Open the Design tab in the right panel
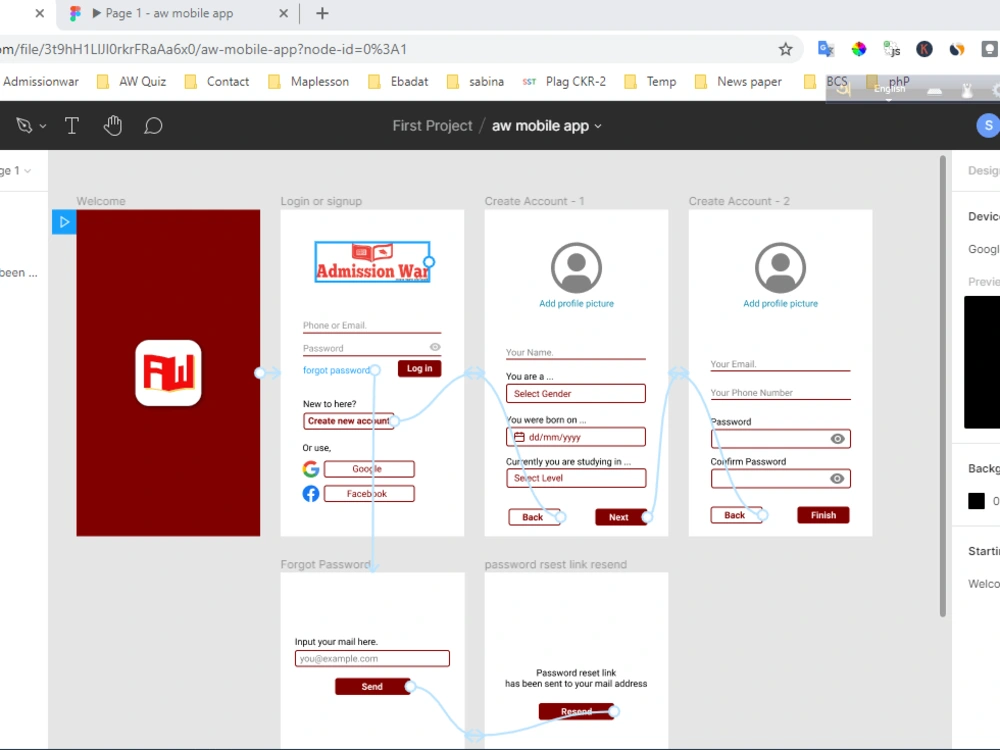1000x750 pixels. (x=985, y=170)
